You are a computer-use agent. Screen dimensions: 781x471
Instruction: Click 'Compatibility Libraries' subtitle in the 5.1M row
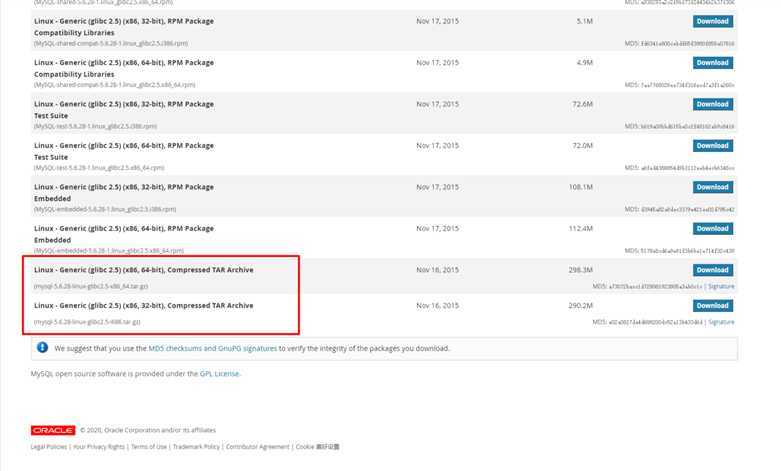click(x=74, y=33)
